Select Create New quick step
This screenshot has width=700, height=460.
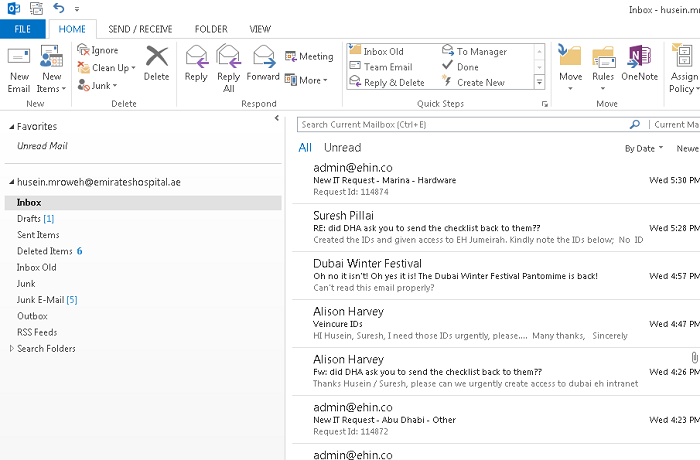[473, 82]
